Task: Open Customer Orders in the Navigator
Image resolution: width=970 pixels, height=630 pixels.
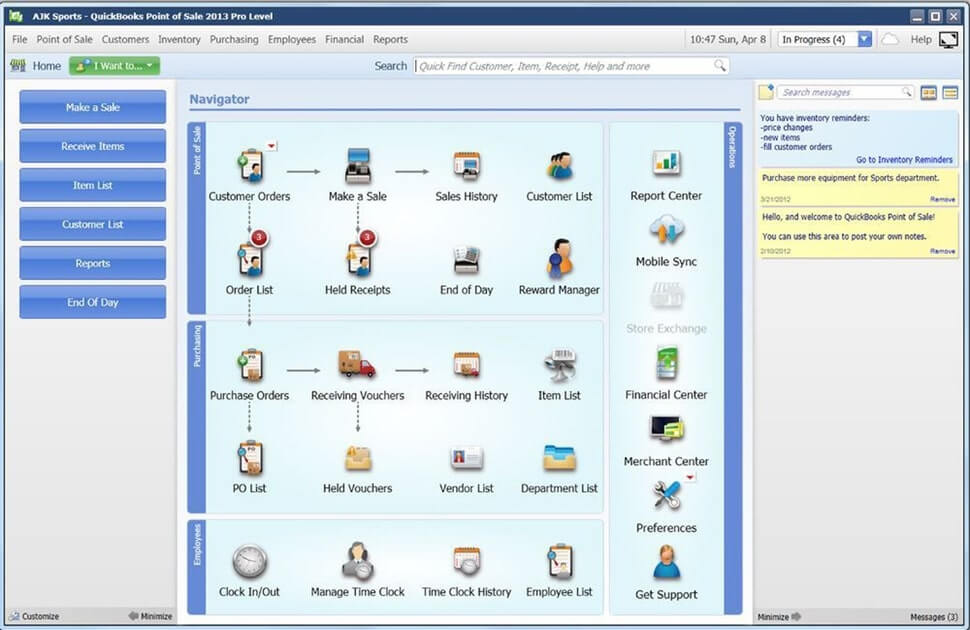Action: [x=251, y=166]
